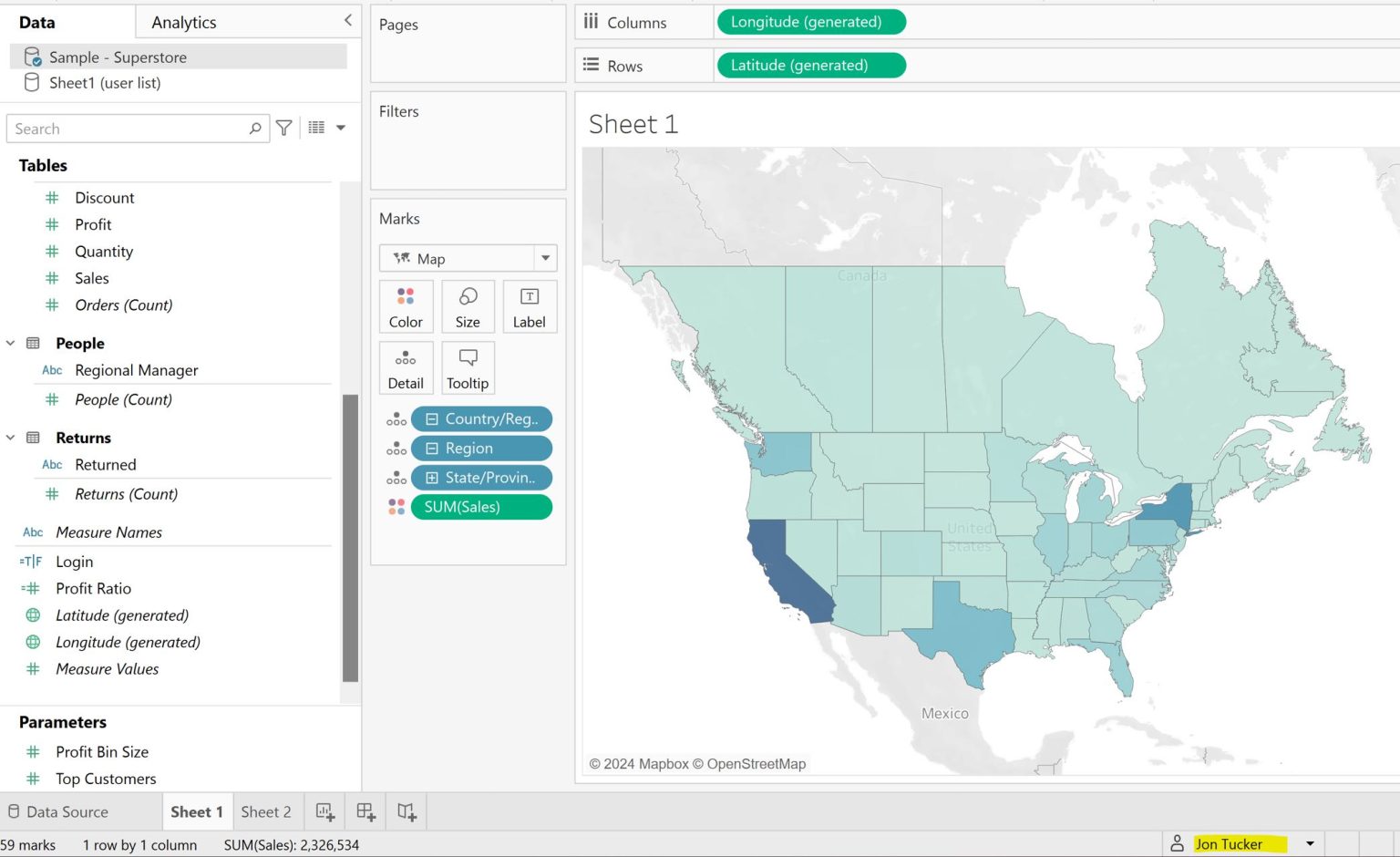This screenshot has height=857, width=1400.
Task: Open the Tooltip editor in the Marks card
Action: click(468, 367)
